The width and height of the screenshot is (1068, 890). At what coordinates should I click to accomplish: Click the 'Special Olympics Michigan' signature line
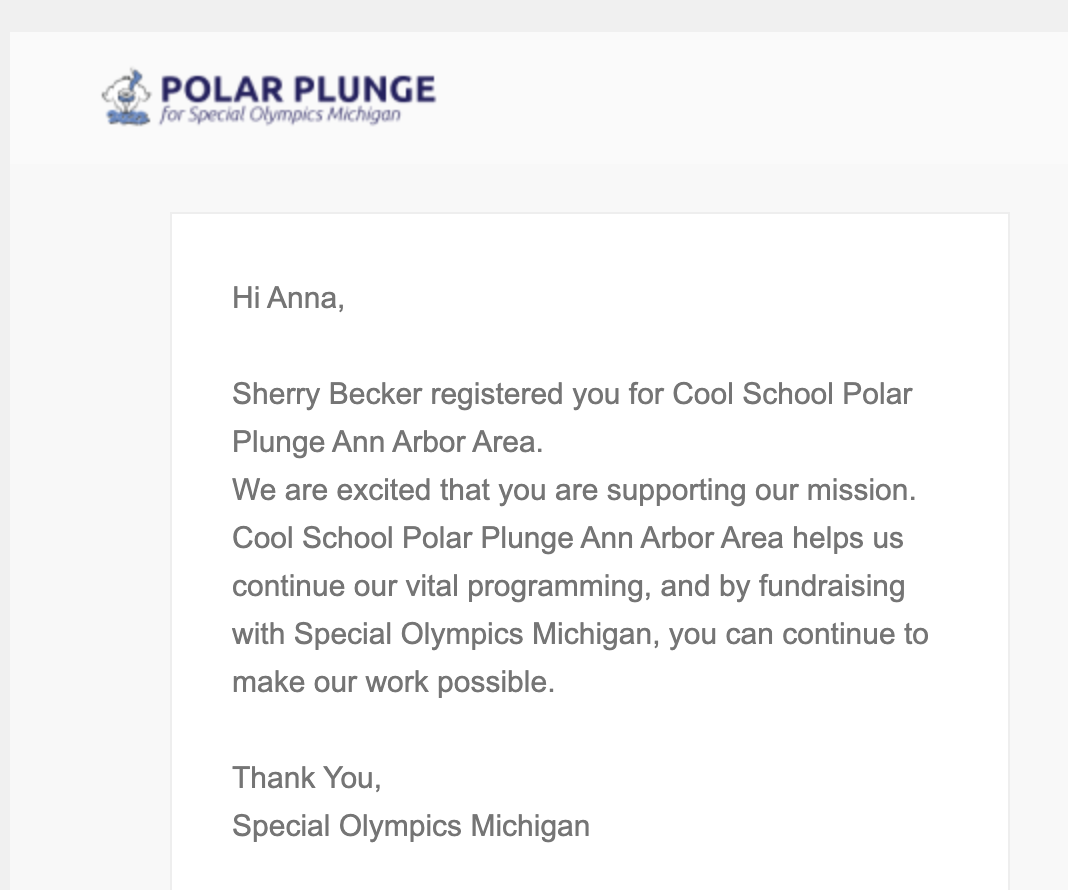tap(410, 826)
